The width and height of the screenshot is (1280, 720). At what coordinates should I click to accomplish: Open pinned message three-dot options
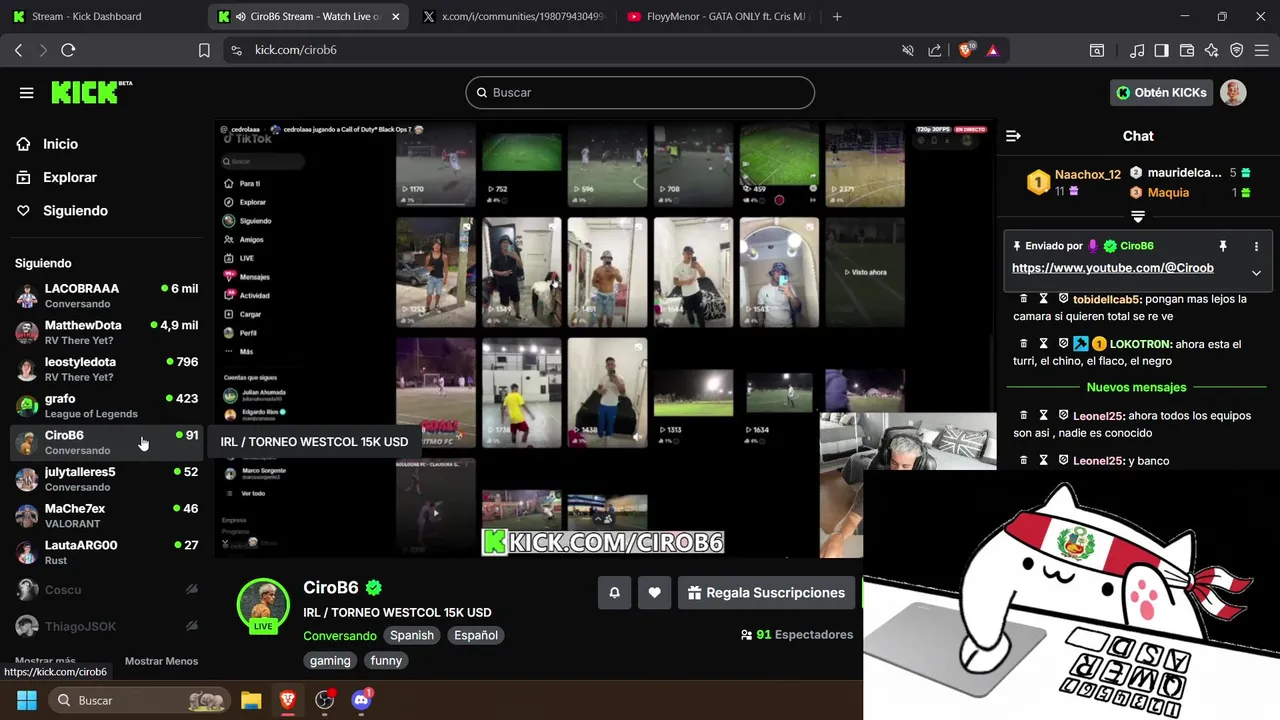point(1256,246)
